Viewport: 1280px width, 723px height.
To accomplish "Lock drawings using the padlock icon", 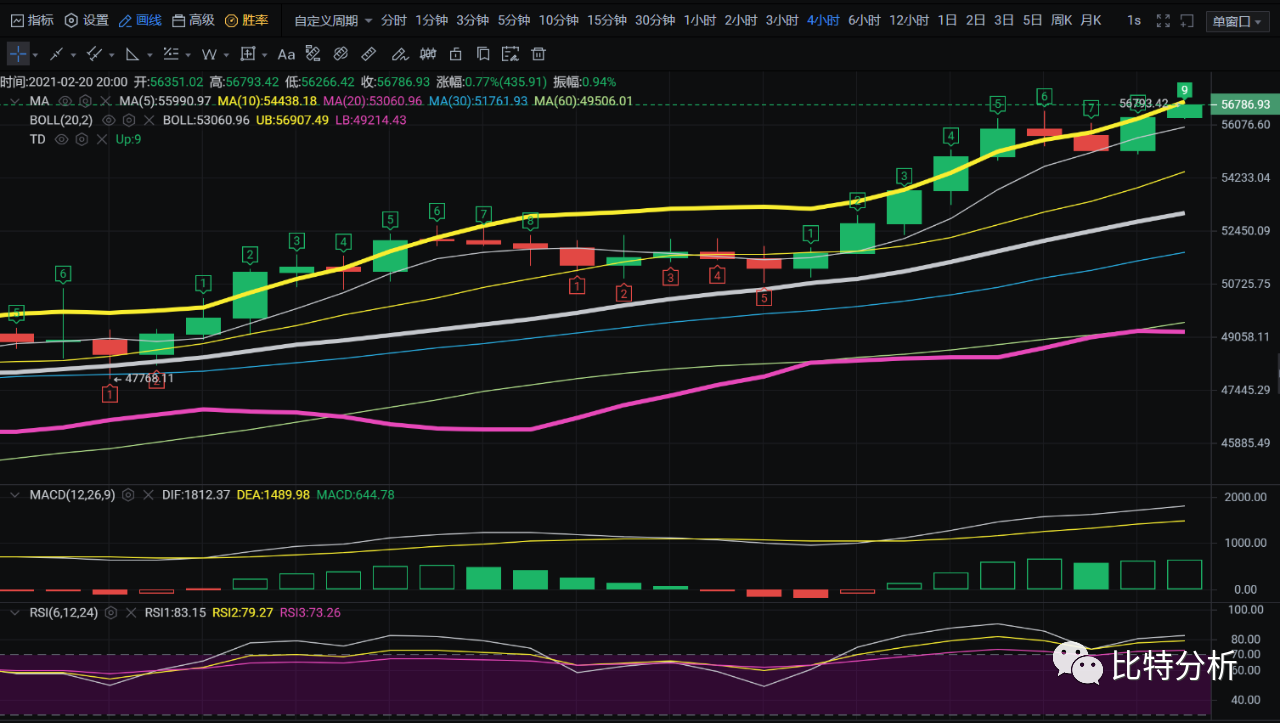I will [x=455, y=54].
